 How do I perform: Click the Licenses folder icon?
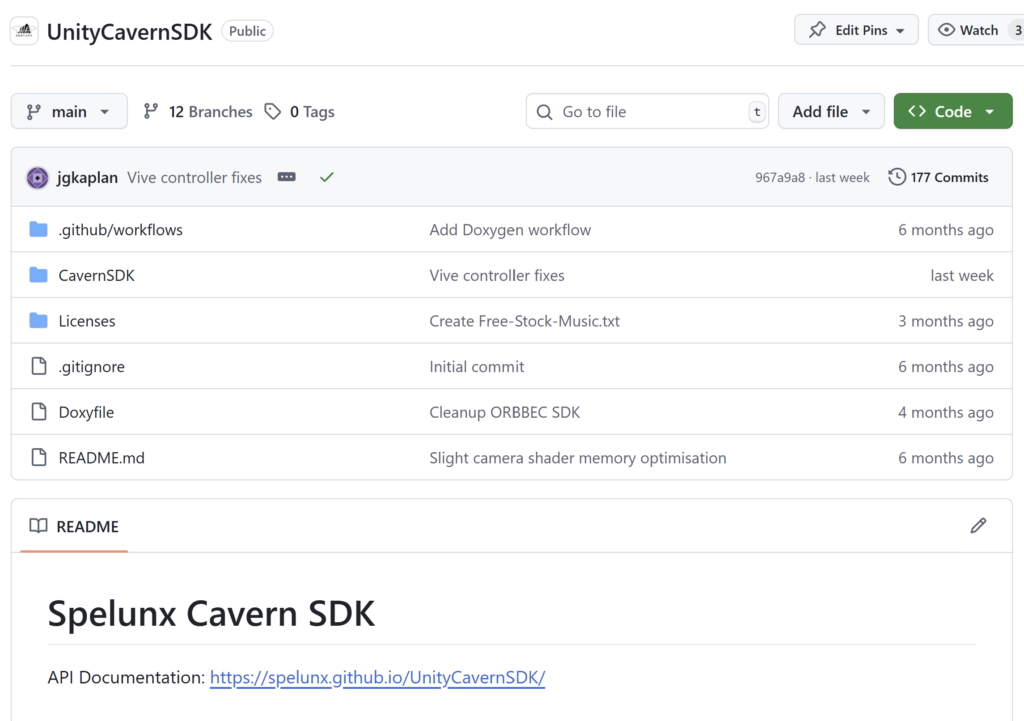pos(39,321)
